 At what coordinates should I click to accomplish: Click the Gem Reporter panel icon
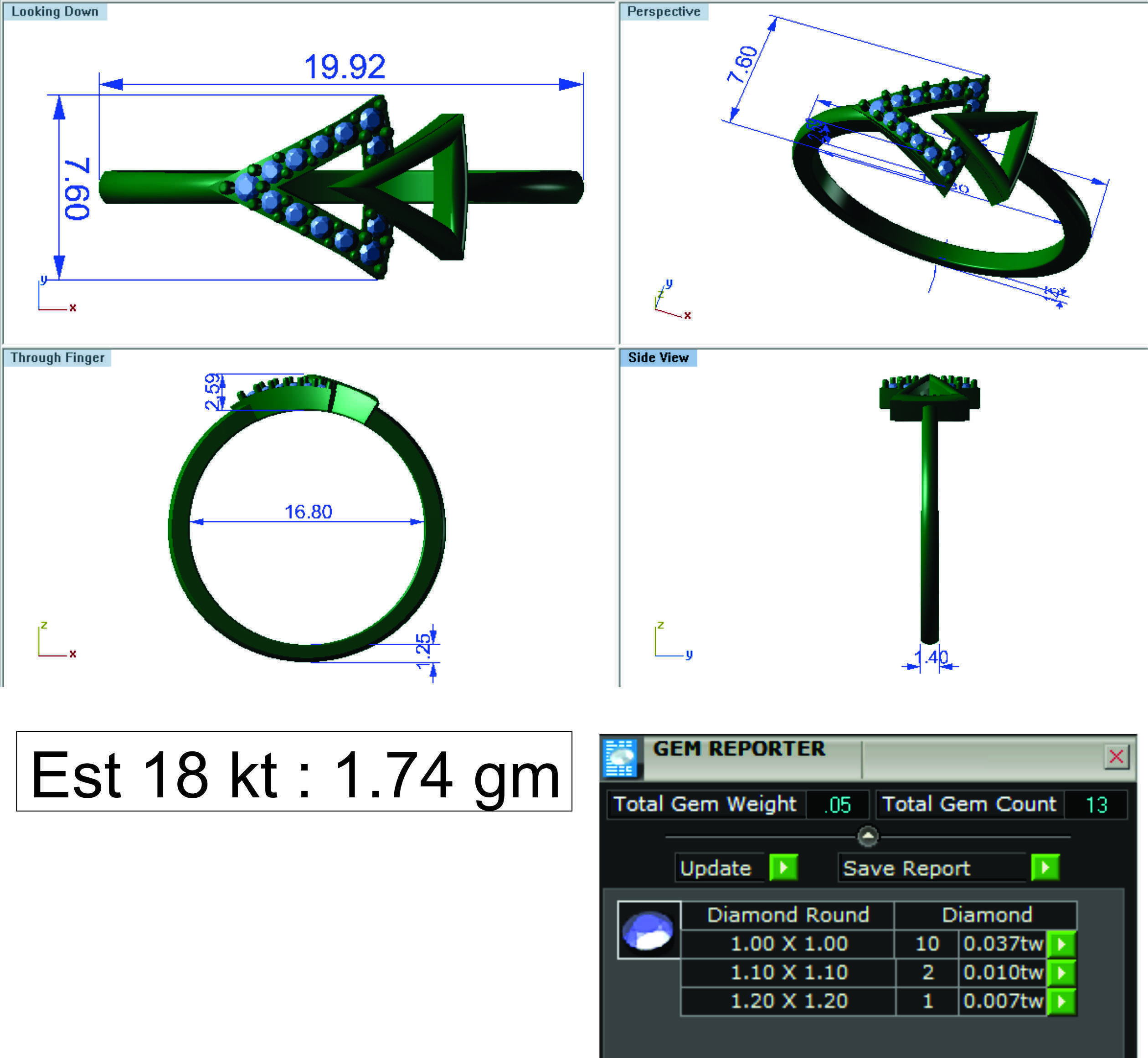tap(621, 758)
